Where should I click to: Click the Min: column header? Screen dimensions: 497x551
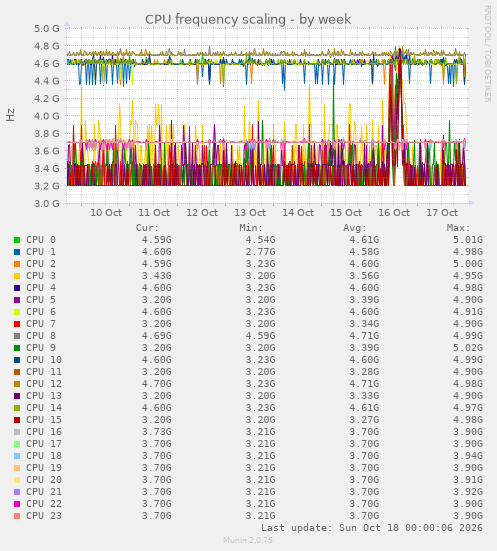[251, 228]
